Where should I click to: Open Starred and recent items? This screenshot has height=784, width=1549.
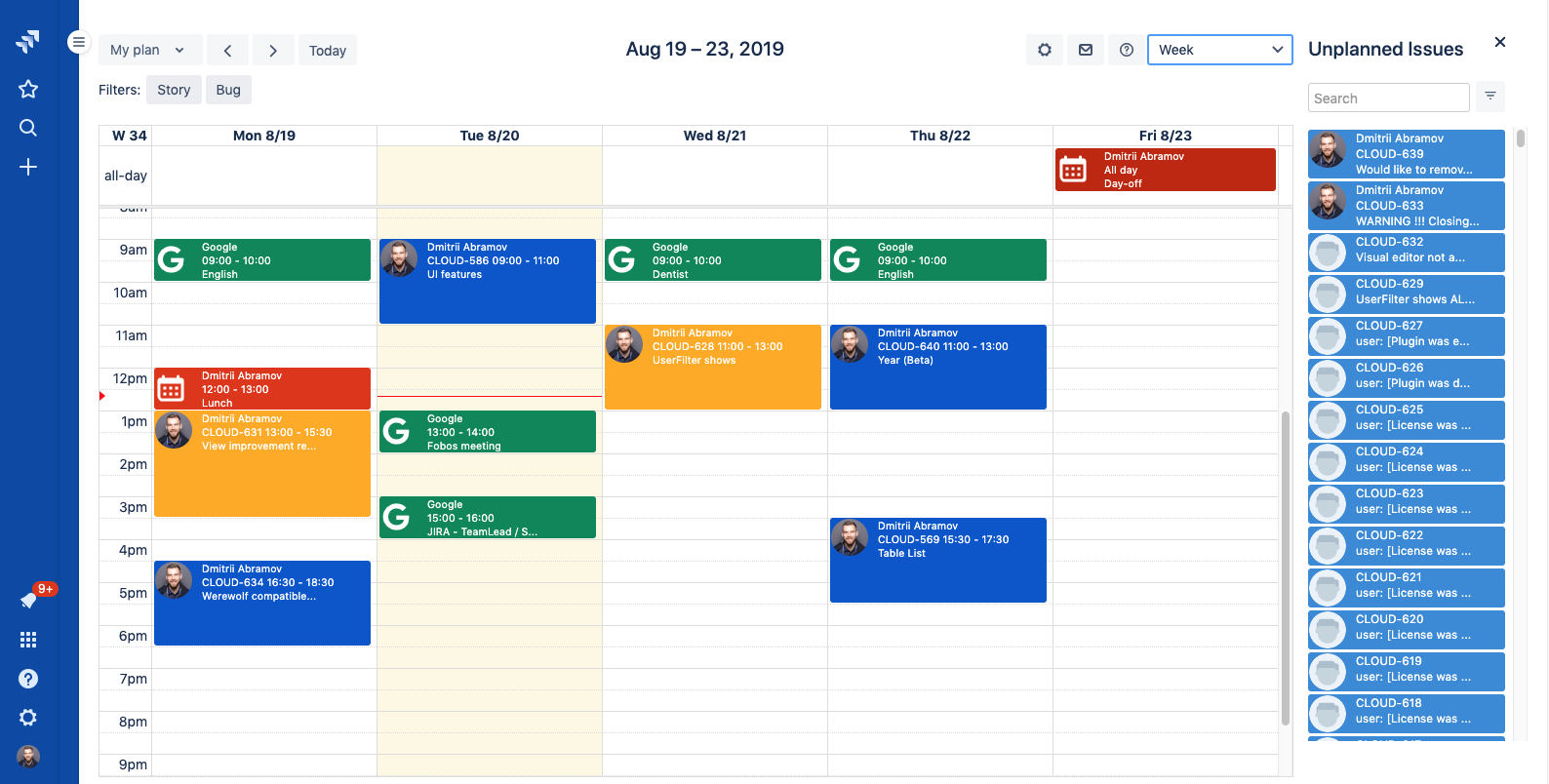28,89
